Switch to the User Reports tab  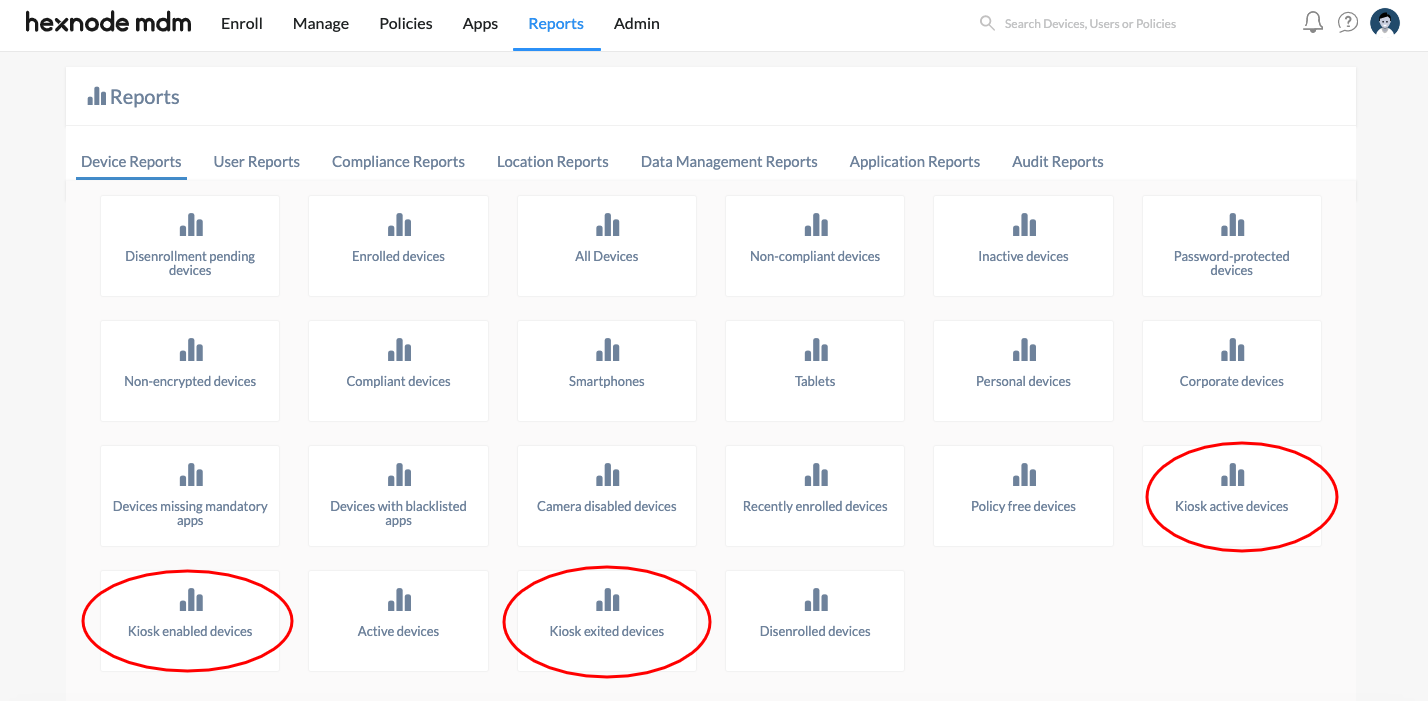[x=256, y=162]
